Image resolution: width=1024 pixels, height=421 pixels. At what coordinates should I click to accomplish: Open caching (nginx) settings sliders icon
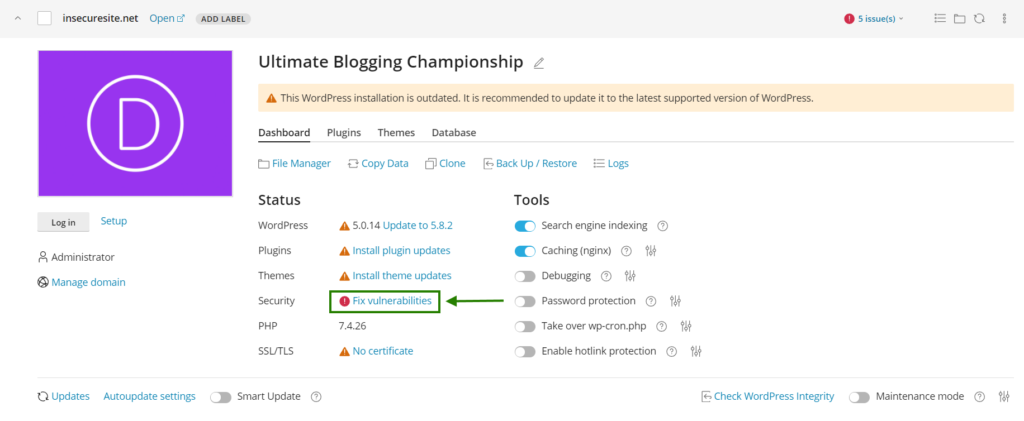point(650,251)
